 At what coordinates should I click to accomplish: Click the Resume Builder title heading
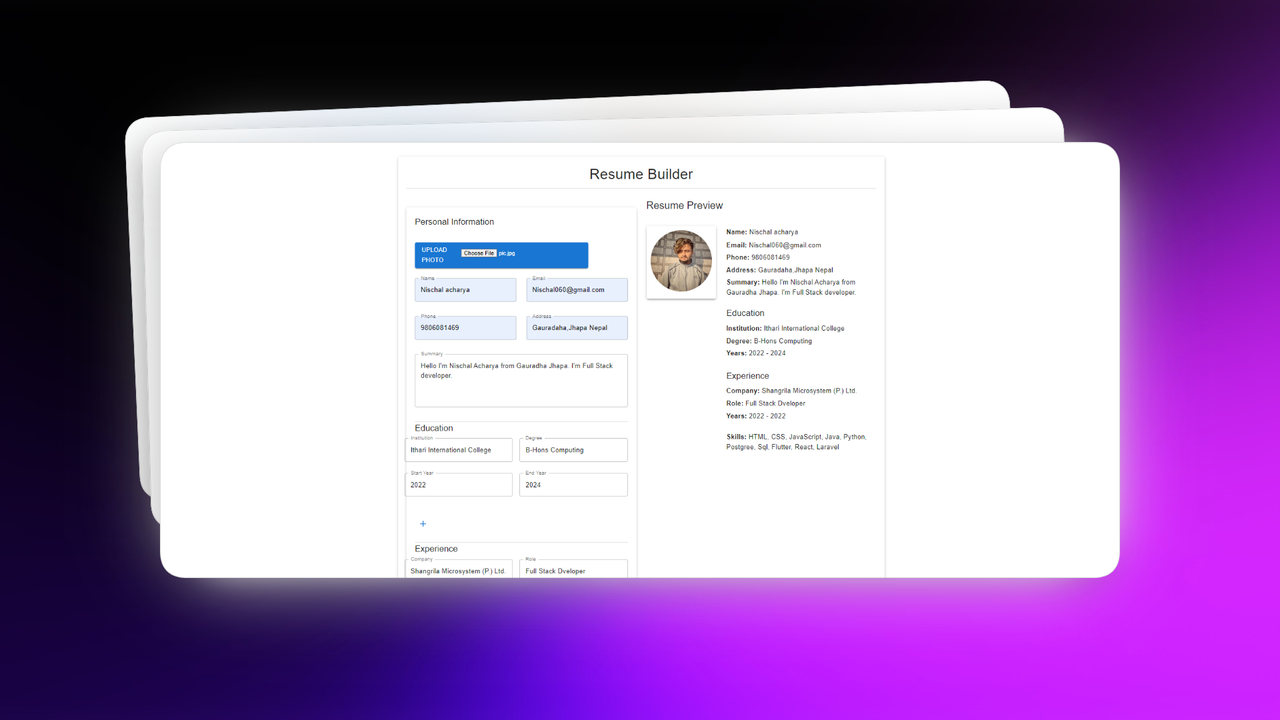(640, 174)
